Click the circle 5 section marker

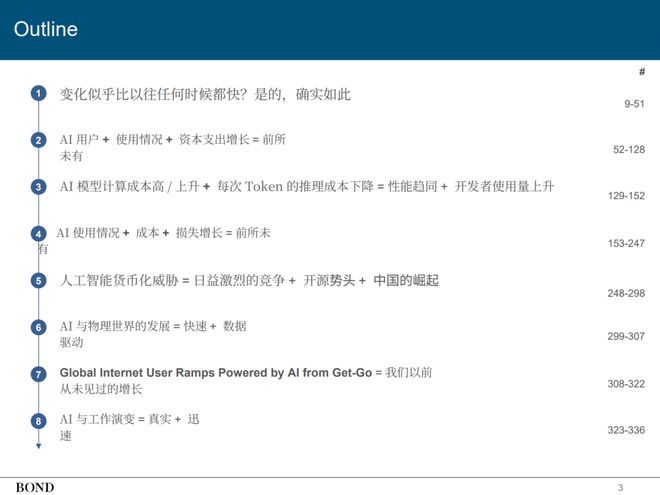tap(38, 281)
